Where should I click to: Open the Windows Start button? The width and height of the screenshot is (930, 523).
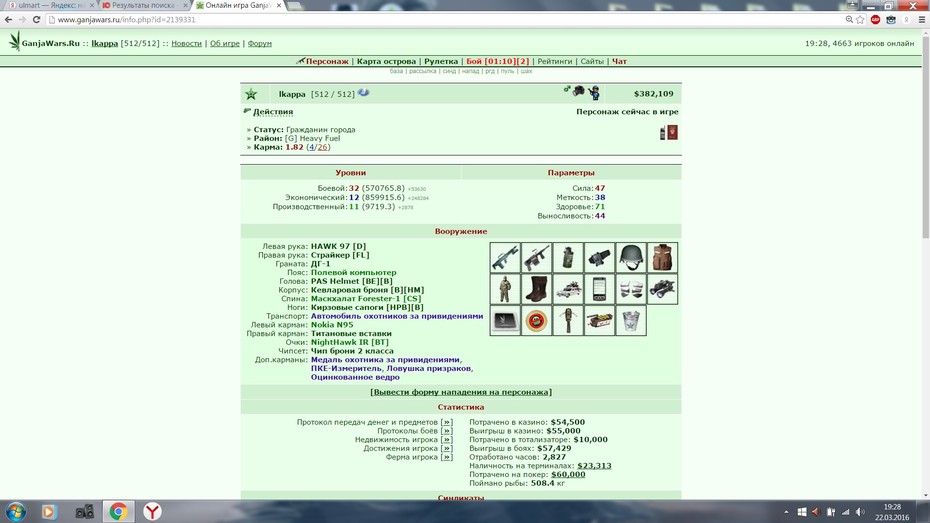click(x=15, y=511)
